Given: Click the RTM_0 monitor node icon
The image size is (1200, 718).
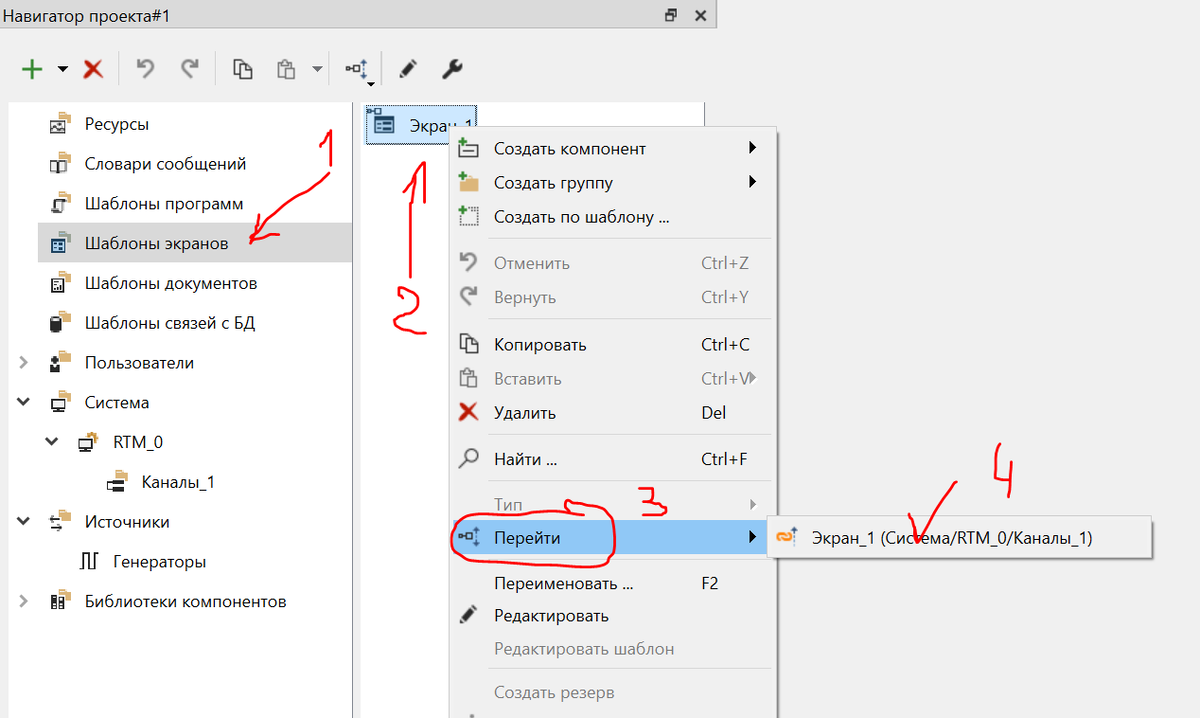Looking at the screenshot, I should [88, 442].
